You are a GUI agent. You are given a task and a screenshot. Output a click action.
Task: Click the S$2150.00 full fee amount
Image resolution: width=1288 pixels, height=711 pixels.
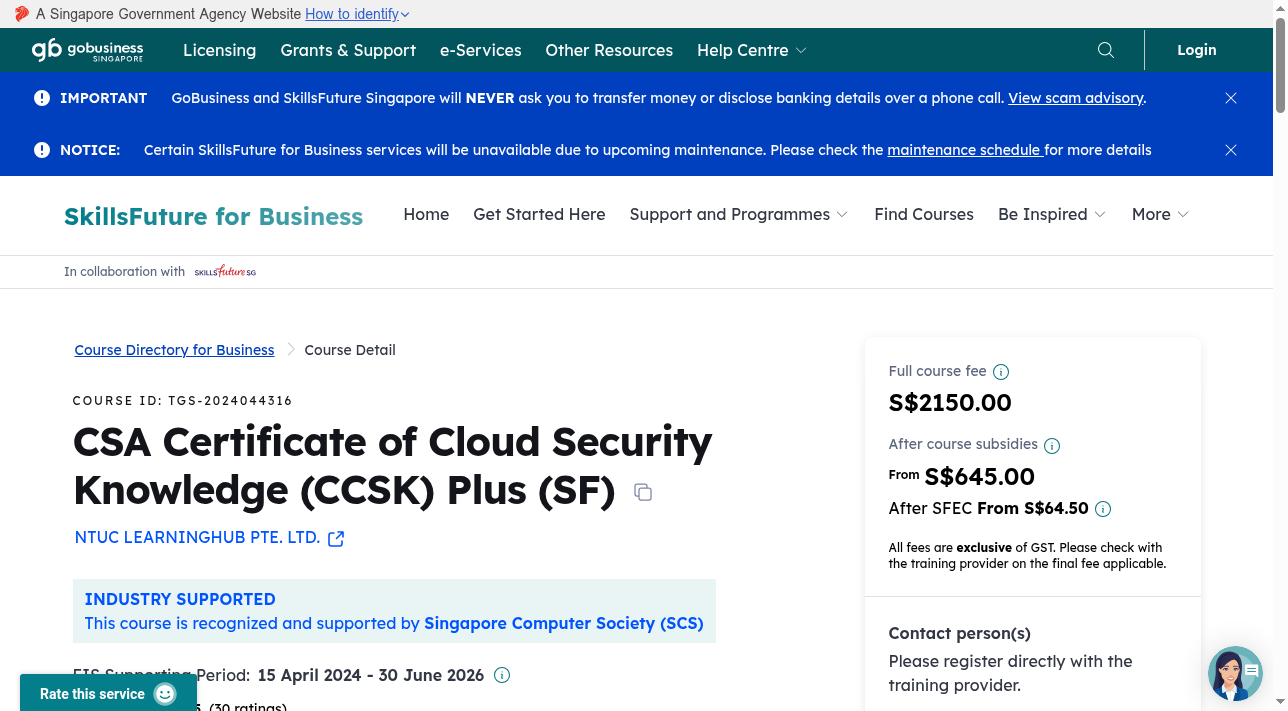click(950, 403)
